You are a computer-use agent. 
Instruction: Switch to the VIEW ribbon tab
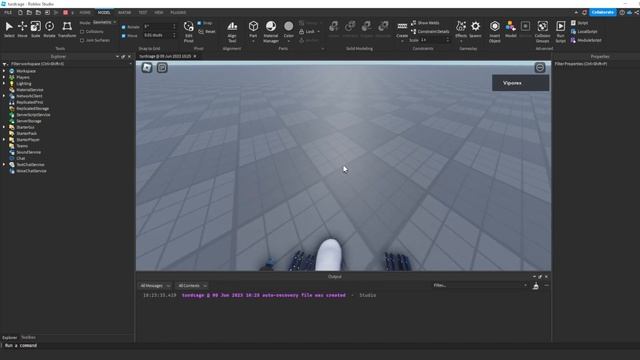159,13
